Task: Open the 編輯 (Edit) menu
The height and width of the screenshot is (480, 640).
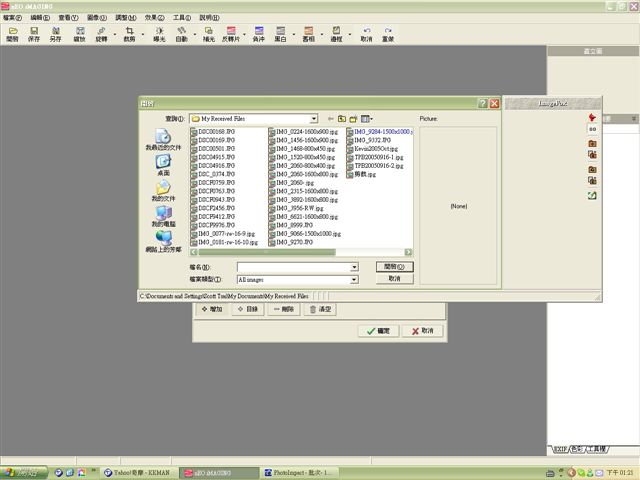Action: [x=40, y=18]
